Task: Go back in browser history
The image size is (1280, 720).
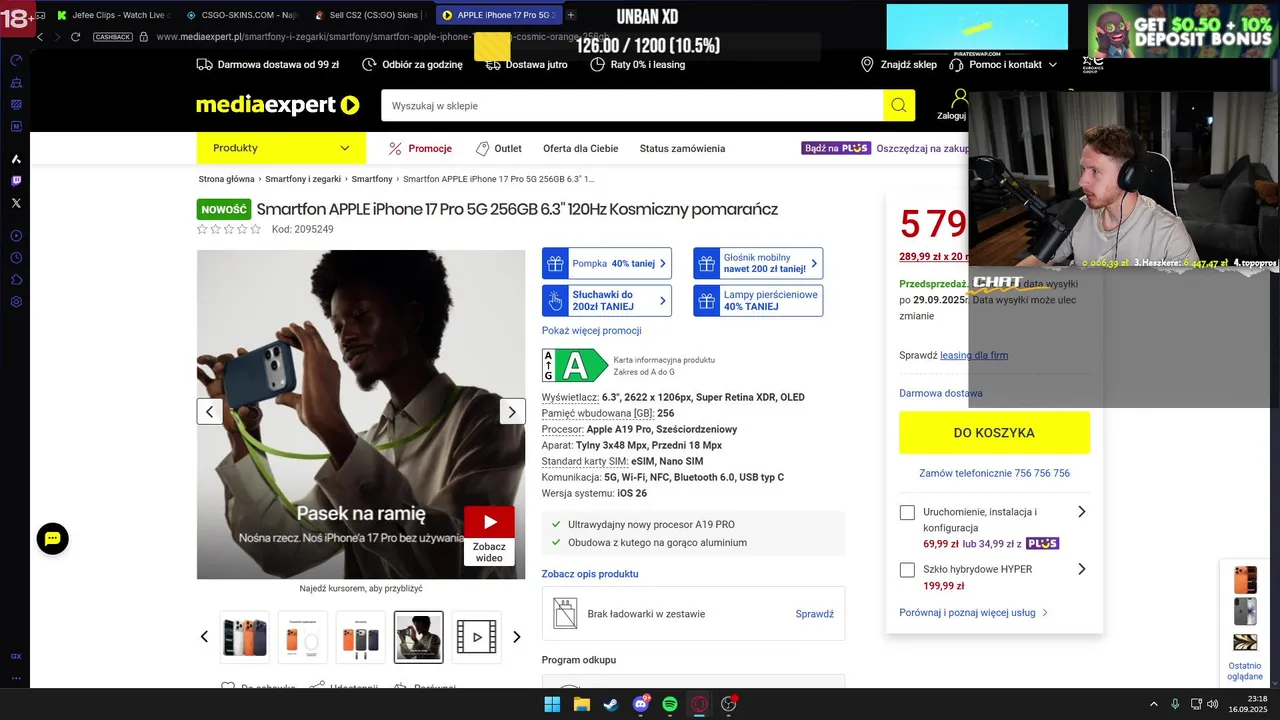Action: 40,37
